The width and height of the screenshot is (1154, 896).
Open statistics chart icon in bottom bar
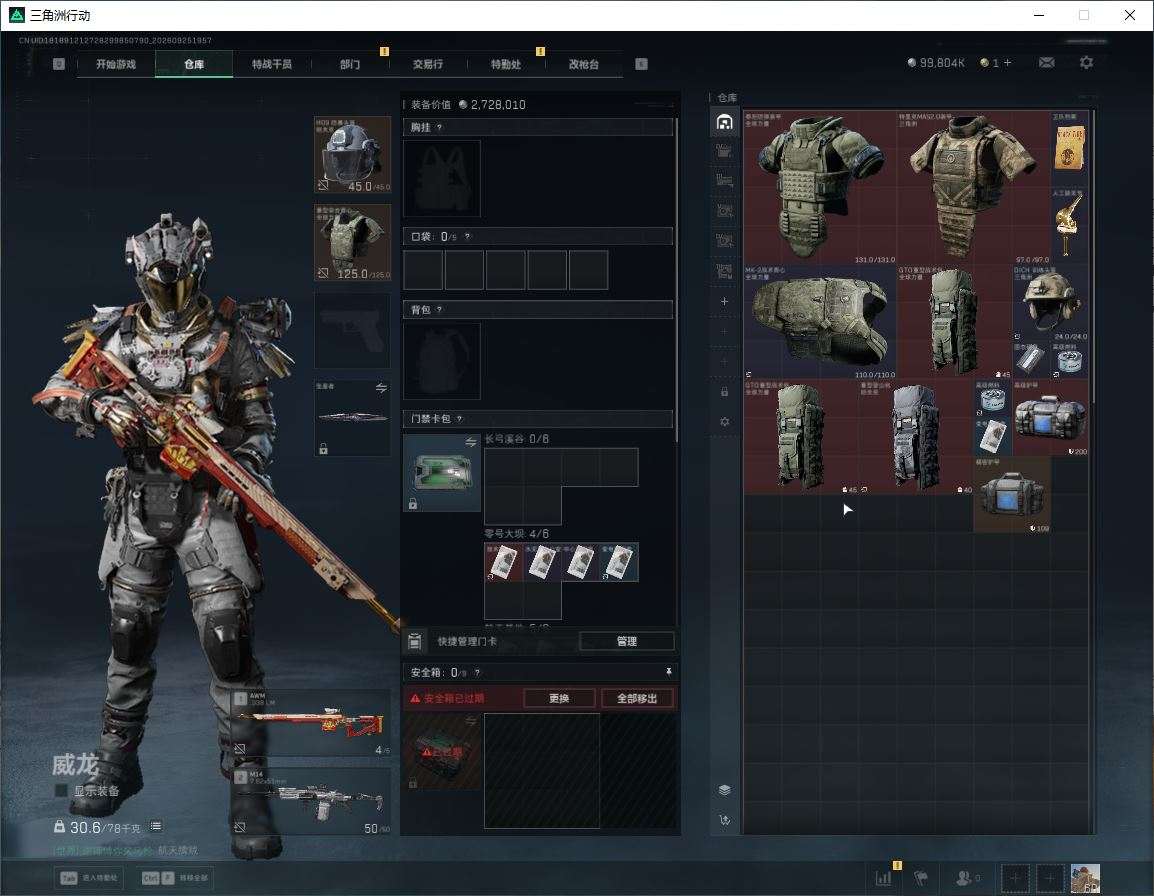882,878
